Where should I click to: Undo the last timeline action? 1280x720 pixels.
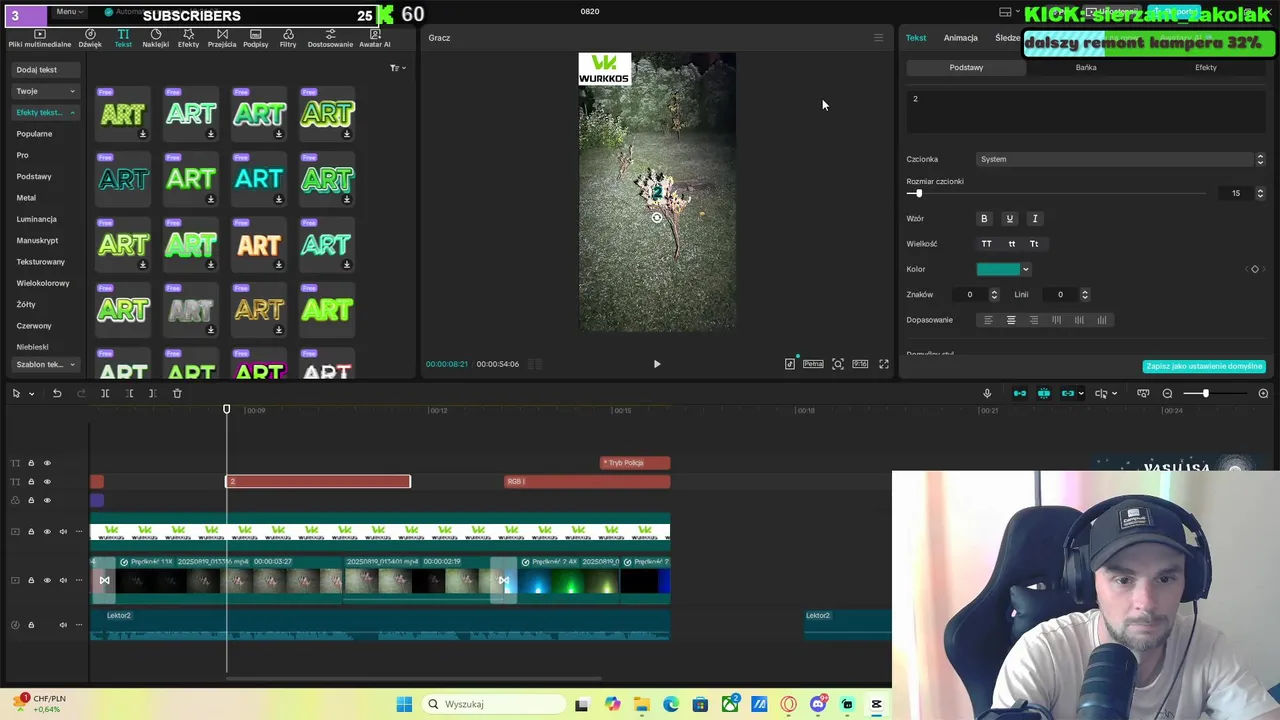click(x=57, y=393)
